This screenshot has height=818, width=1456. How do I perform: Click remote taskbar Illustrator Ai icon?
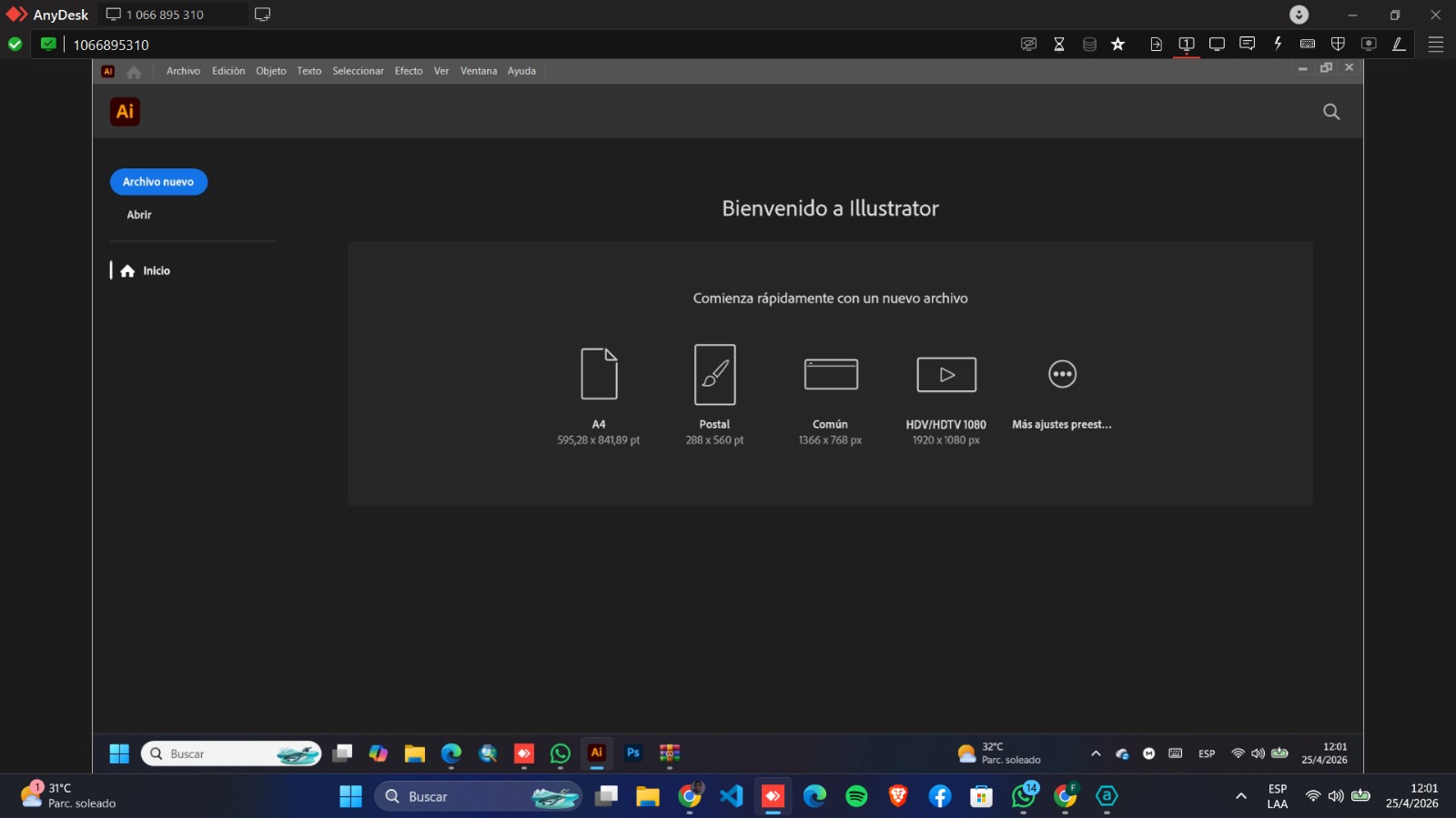click(x=597, y=752)
